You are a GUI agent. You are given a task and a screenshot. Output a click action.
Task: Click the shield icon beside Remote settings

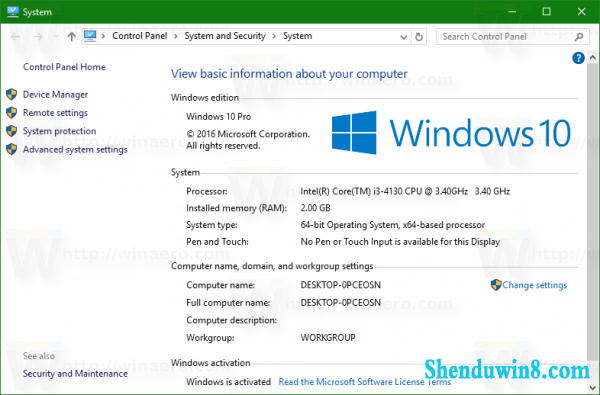coord(11,113)
